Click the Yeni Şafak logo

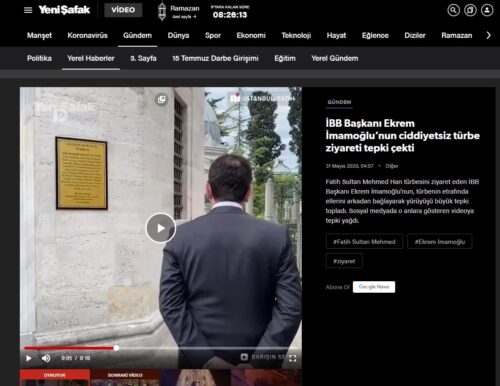[64, 10]
